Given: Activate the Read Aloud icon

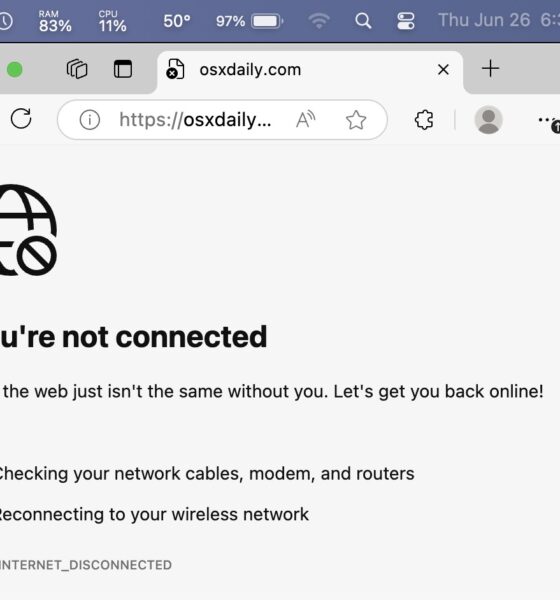Looking at the screenshot, I should 305,119.
